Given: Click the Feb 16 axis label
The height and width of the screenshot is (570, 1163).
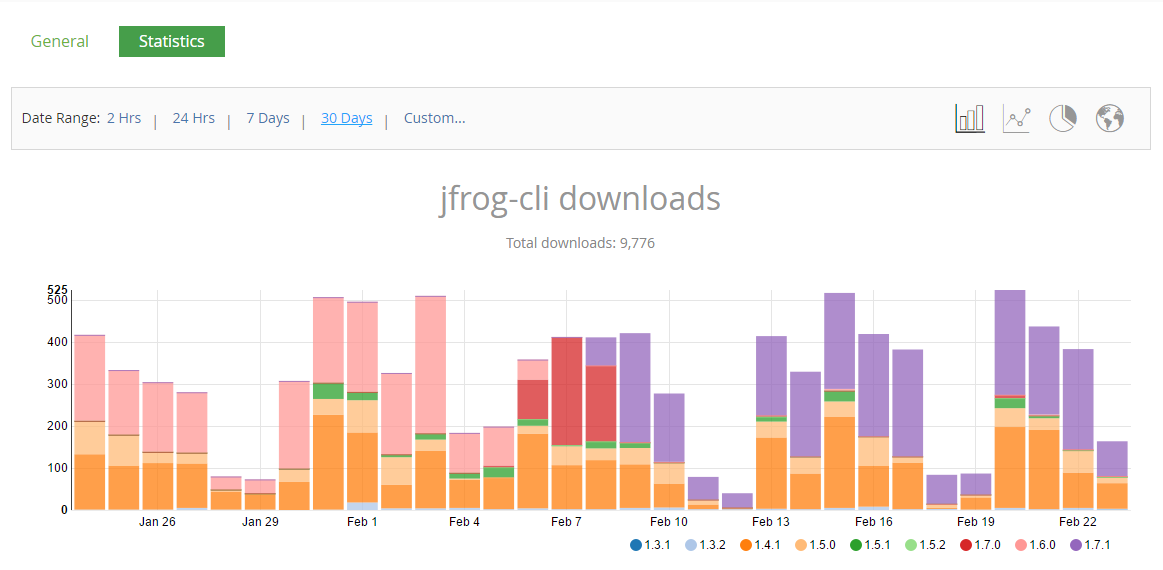Looking at the screenshot, I should [x=874, y=522].
